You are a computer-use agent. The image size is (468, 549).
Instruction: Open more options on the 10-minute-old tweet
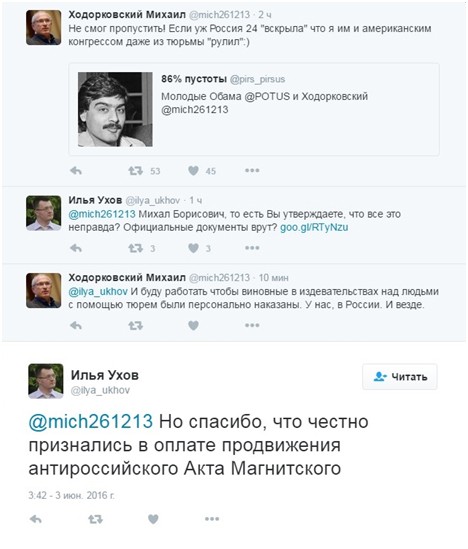(x=252, y=325)
